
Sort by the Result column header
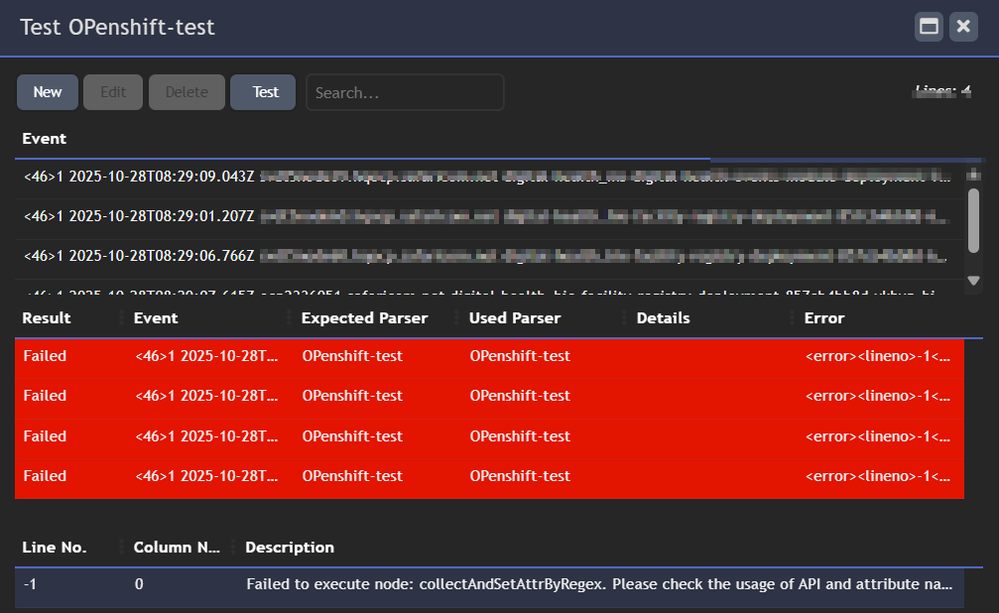[x=47, y=318]
